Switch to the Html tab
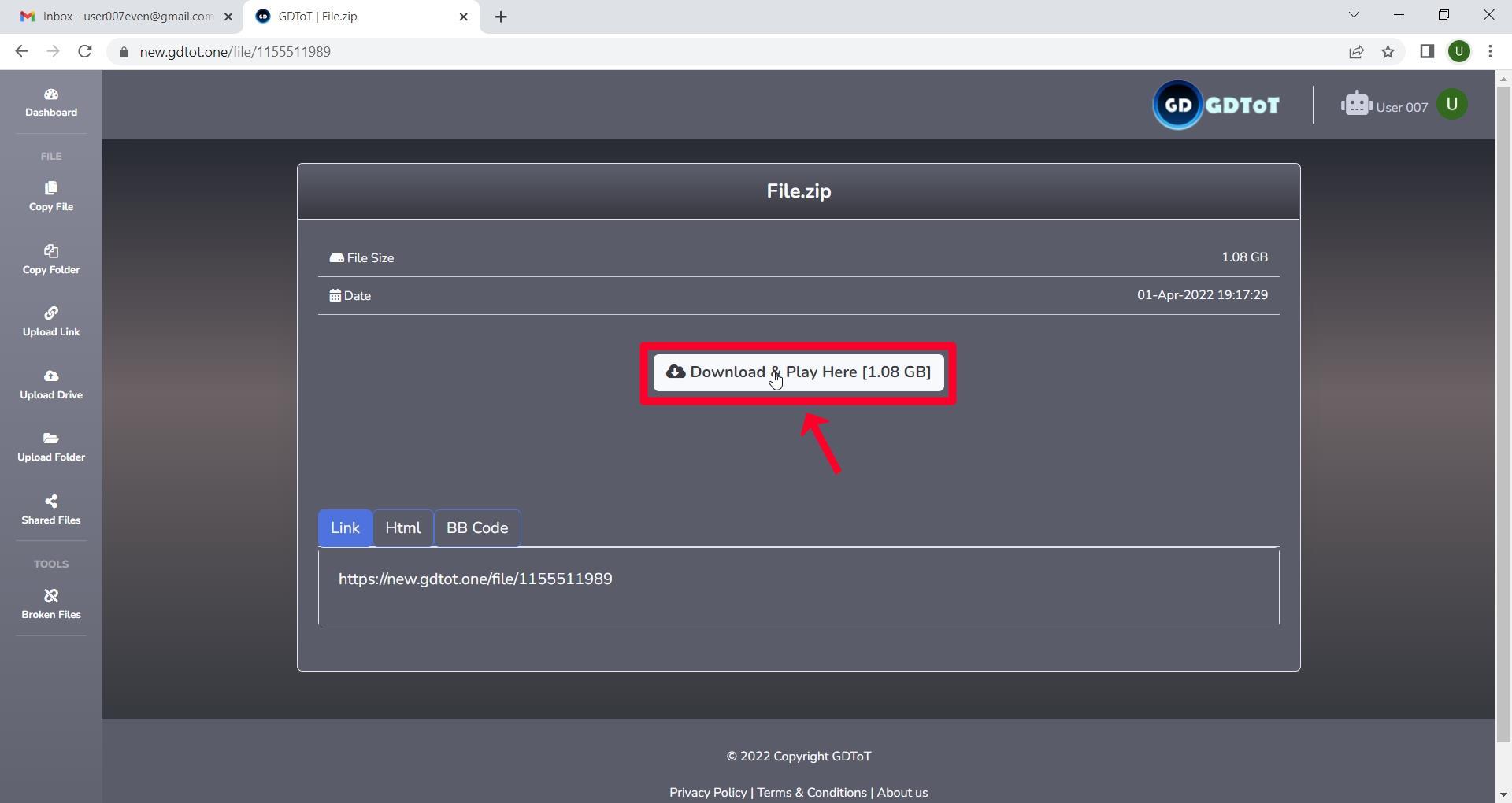The image size is (1512, 803). pyautogui.click(x=402, y=528)
